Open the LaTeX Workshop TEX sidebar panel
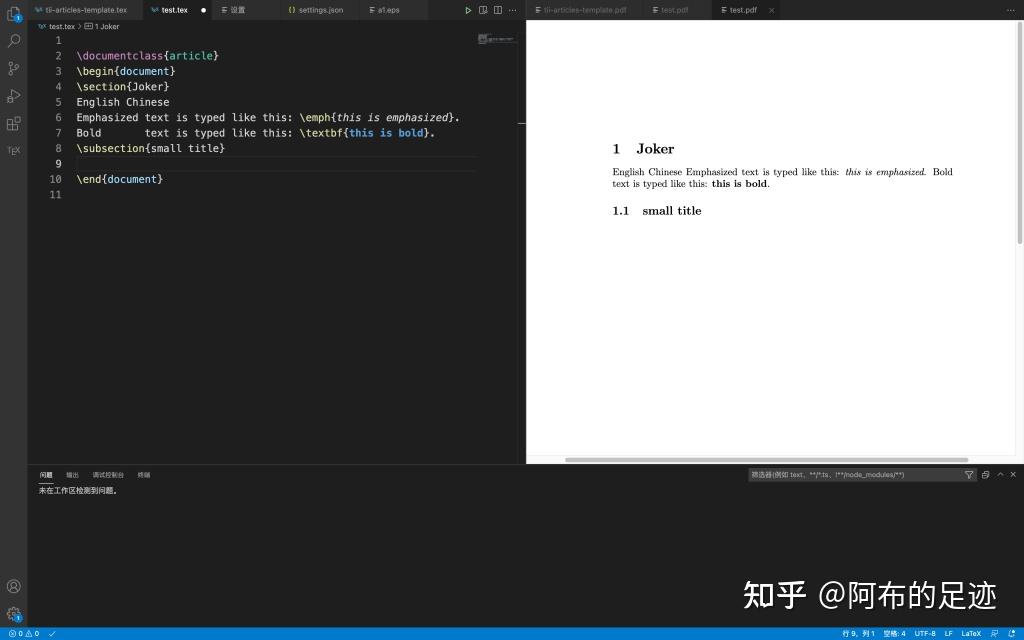The height and width of the screenshot is (640, 1024). coord(13,150)
